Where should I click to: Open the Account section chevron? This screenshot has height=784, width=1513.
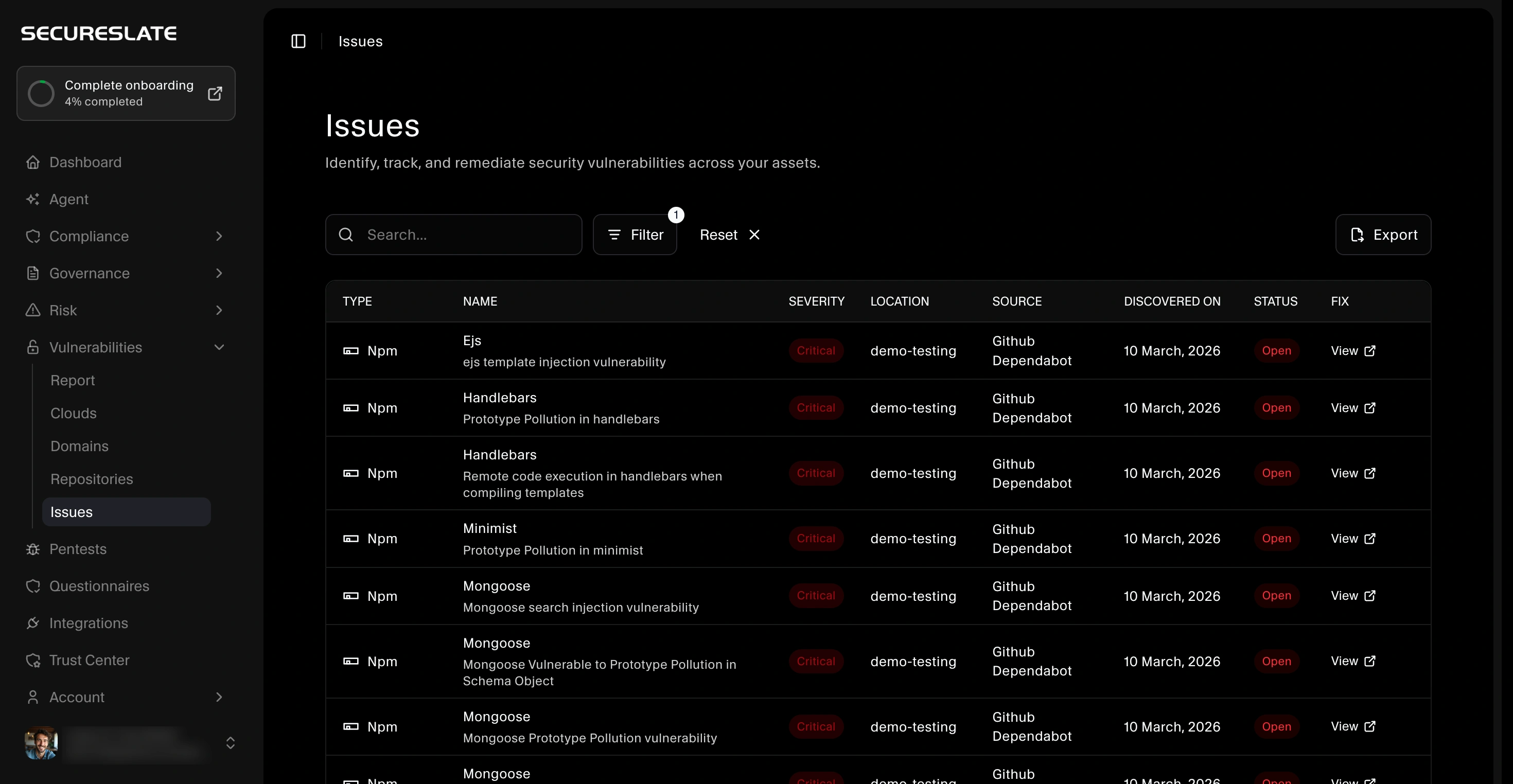point(219,697)
